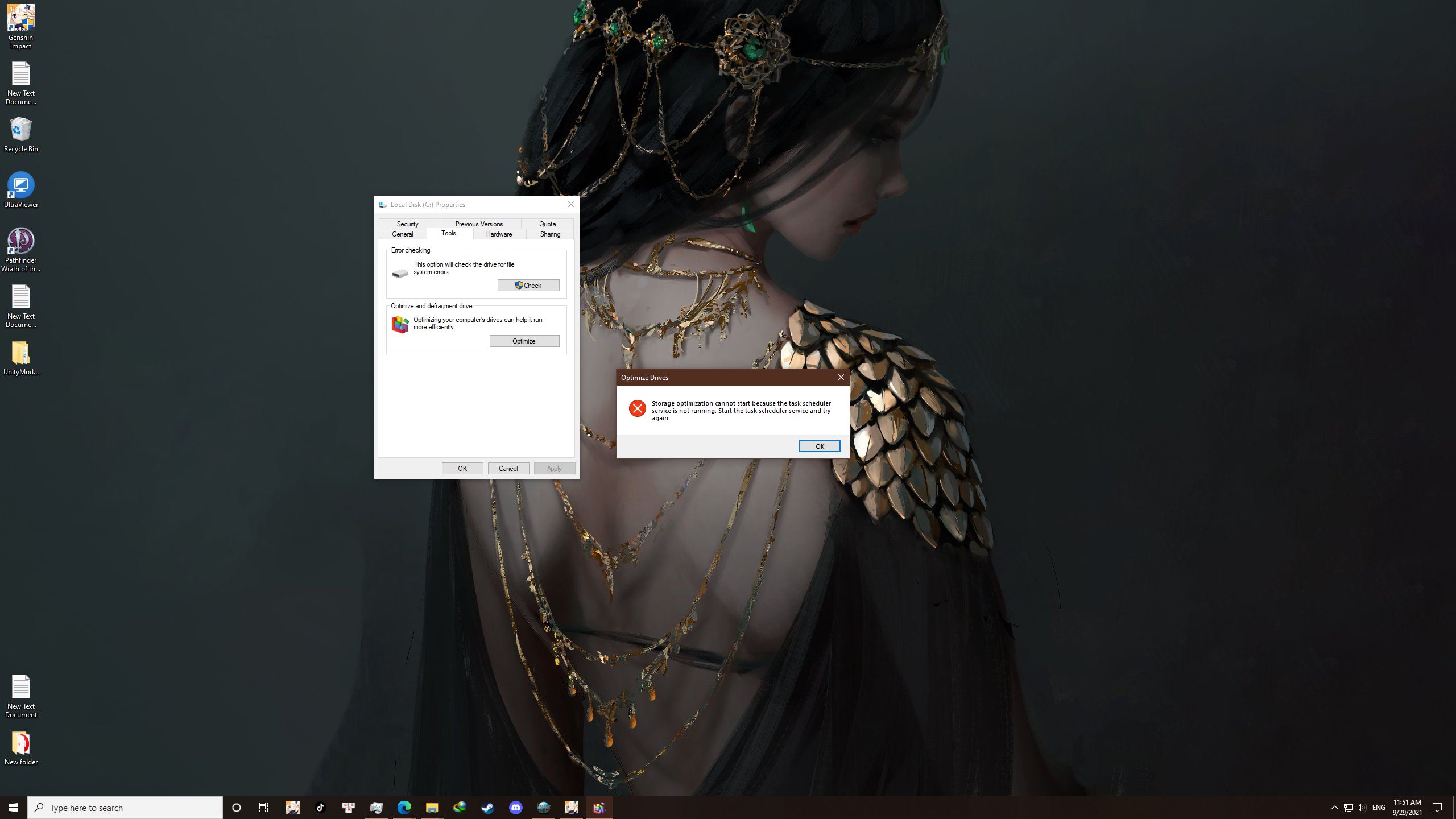Screen dimensions: 1456x819
Task: Open the Quota tab dropdown
Action: pyautogui.click(x=548, y=223)
